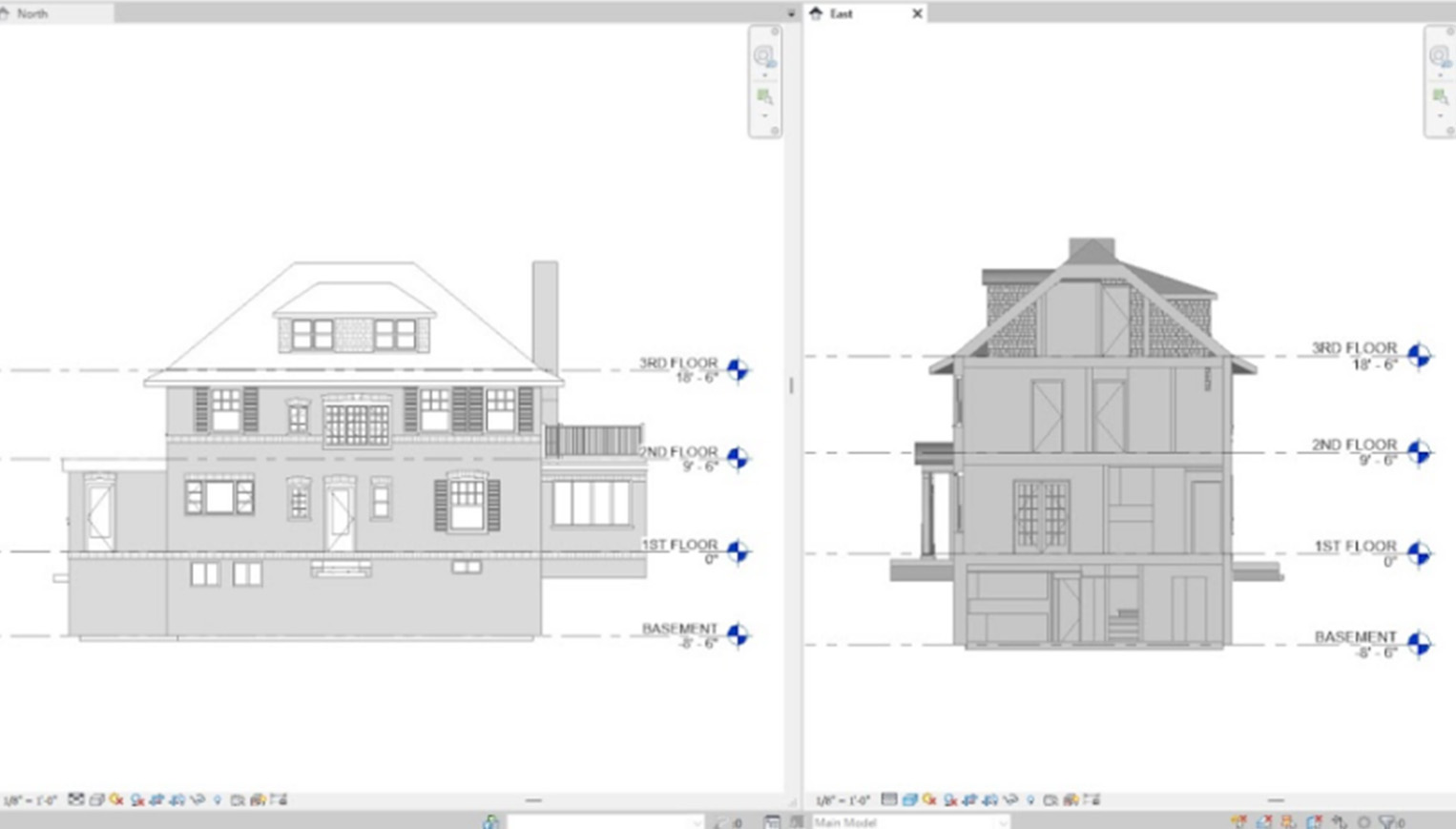Click the East view house icon on tab
This screenshot has height=829, width=1456.
pyautogui.click(x=816, y=13)
